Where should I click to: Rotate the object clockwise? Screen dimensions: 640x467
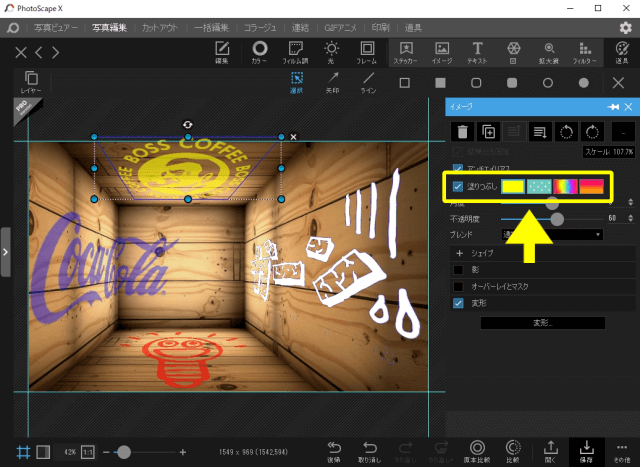592,132
